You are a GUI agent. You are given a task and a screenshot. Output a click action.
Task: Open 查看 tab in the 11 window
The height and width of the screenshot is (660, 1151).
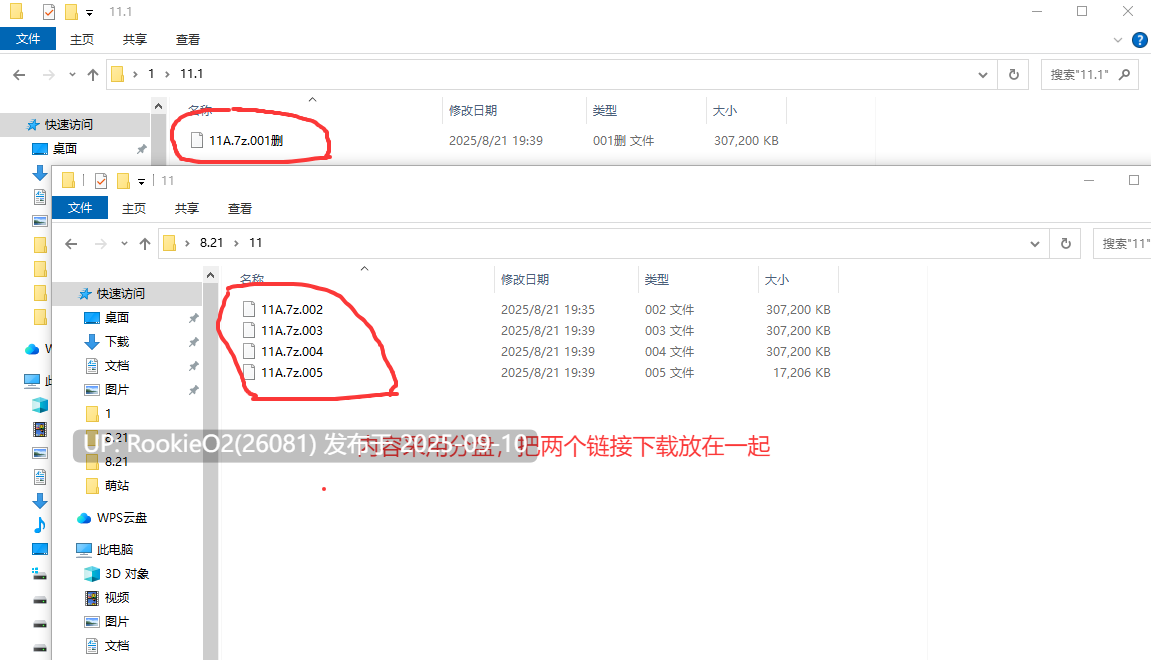coord(239,208)
